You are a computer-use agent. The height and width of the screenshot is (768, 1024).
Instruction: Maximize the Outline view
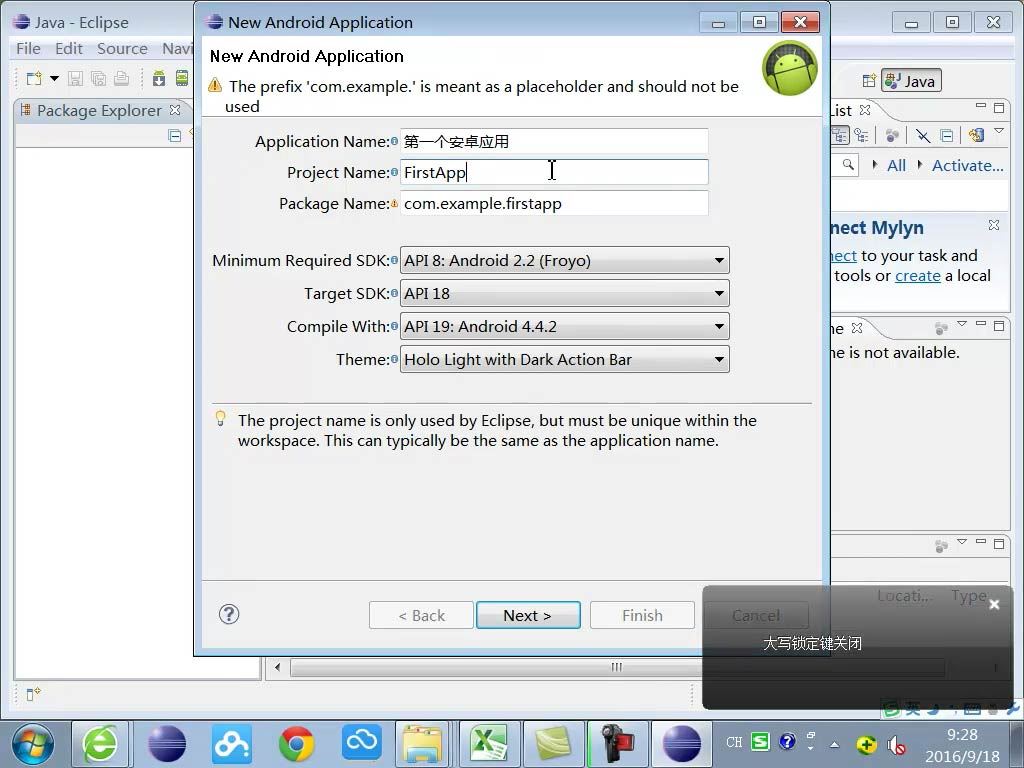(x=999, y=325)
